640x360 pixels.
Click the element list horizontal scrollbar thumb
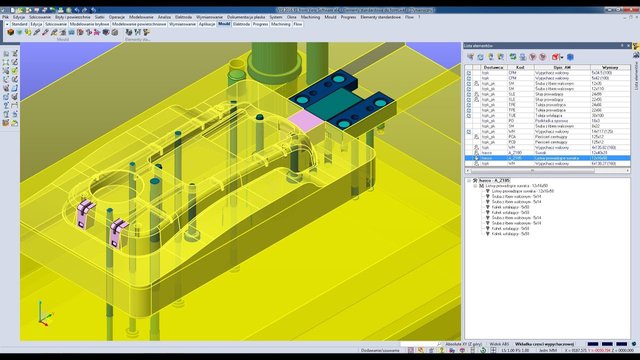pos(533,171)
